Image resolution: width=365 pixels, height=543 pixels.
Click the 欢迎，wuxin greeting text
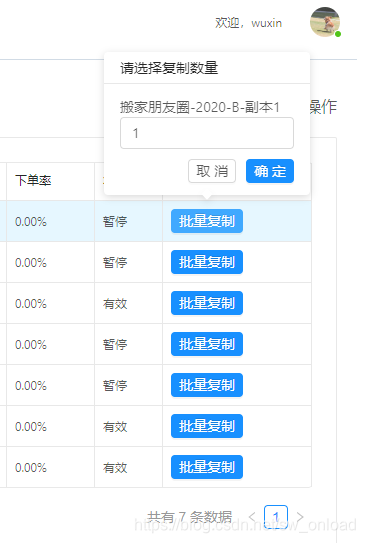[x=248, y=23]
